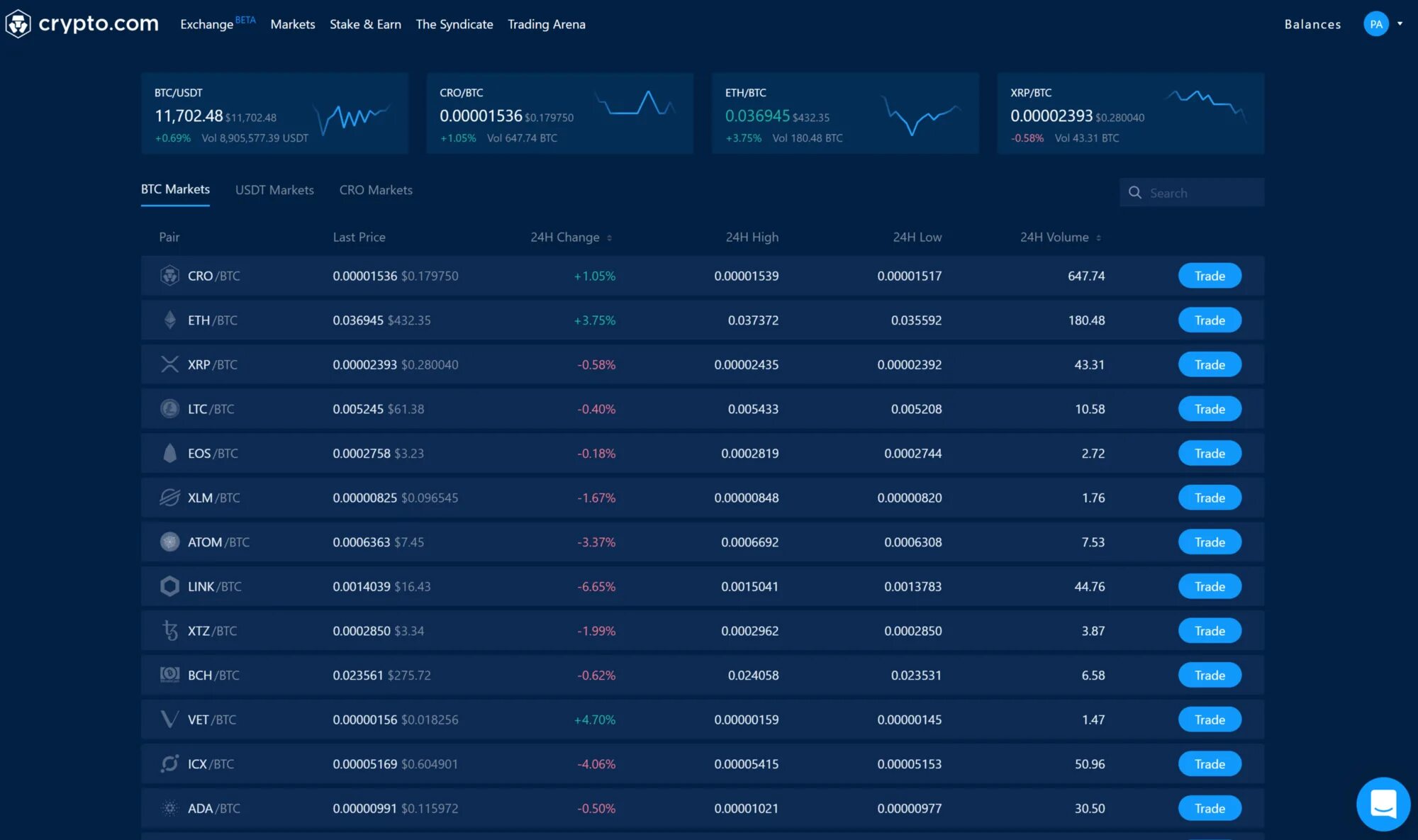Click the VeChain VET icon
This screenshot has height=840, width=1418.
point(169,719)
